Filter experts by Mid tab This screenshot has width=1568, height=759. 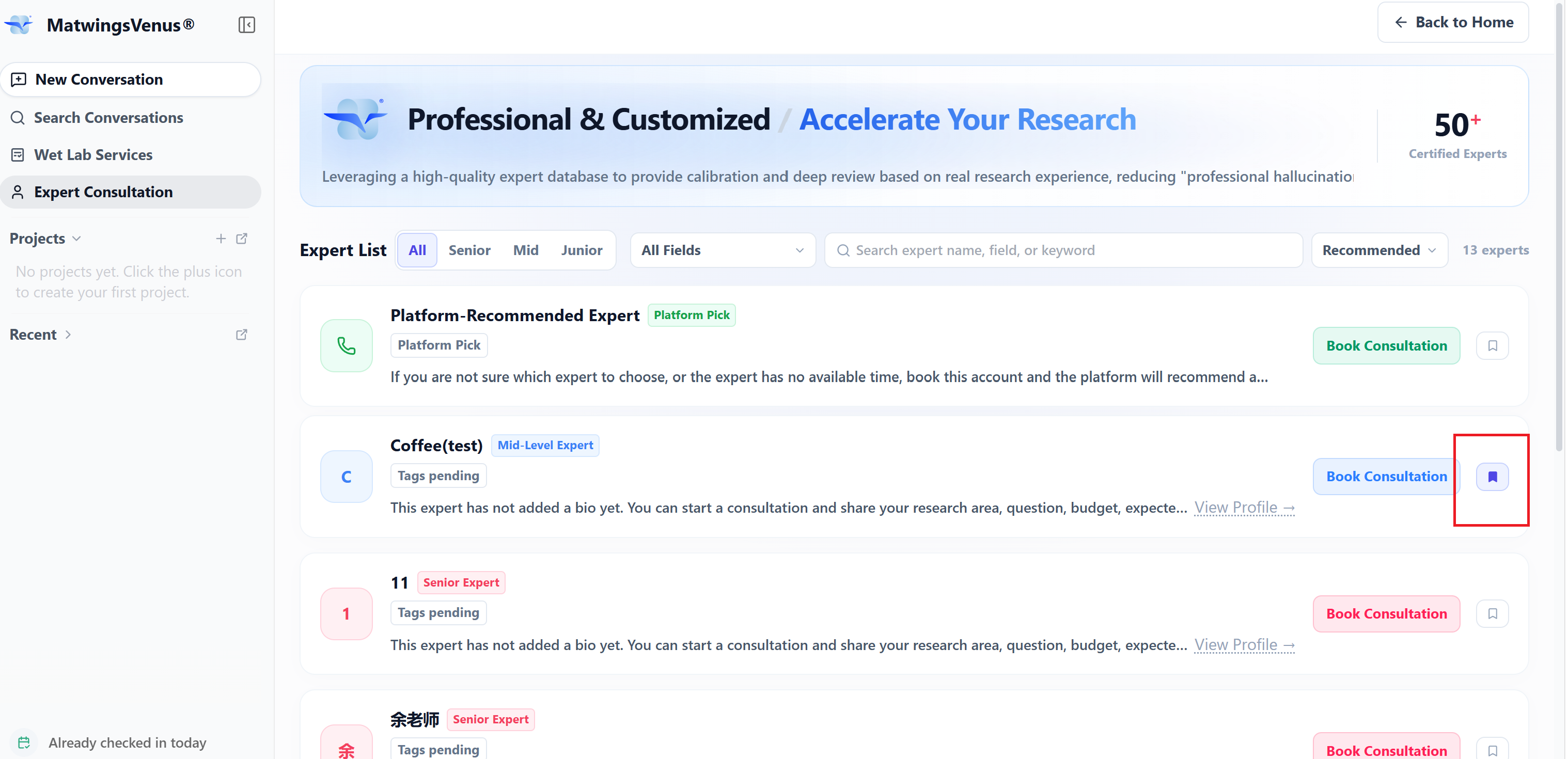coord(526,250)
